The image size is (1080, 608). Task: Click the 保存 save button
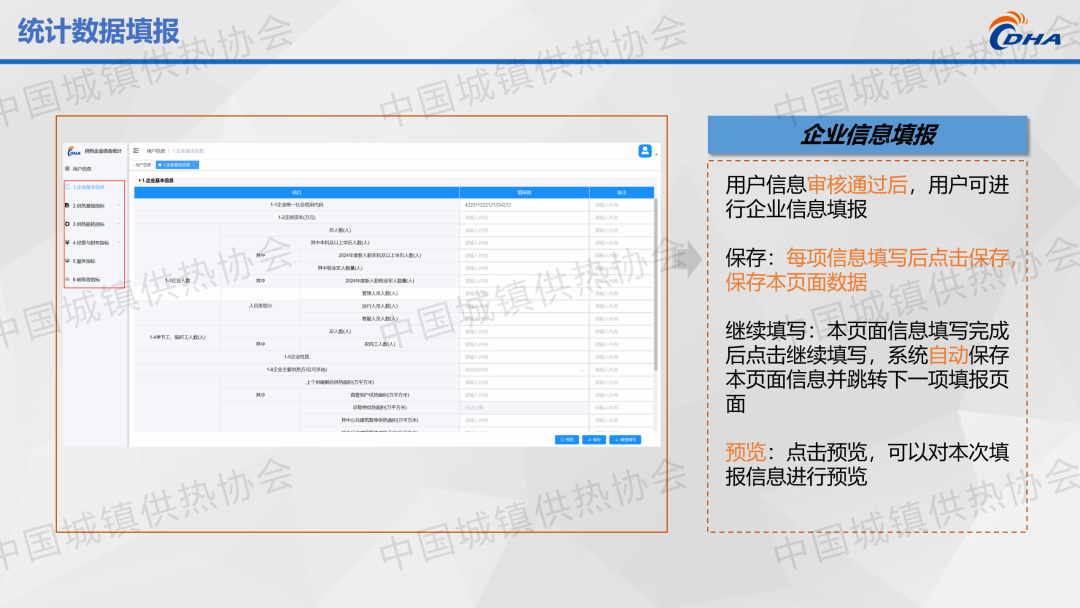(594, 439)
